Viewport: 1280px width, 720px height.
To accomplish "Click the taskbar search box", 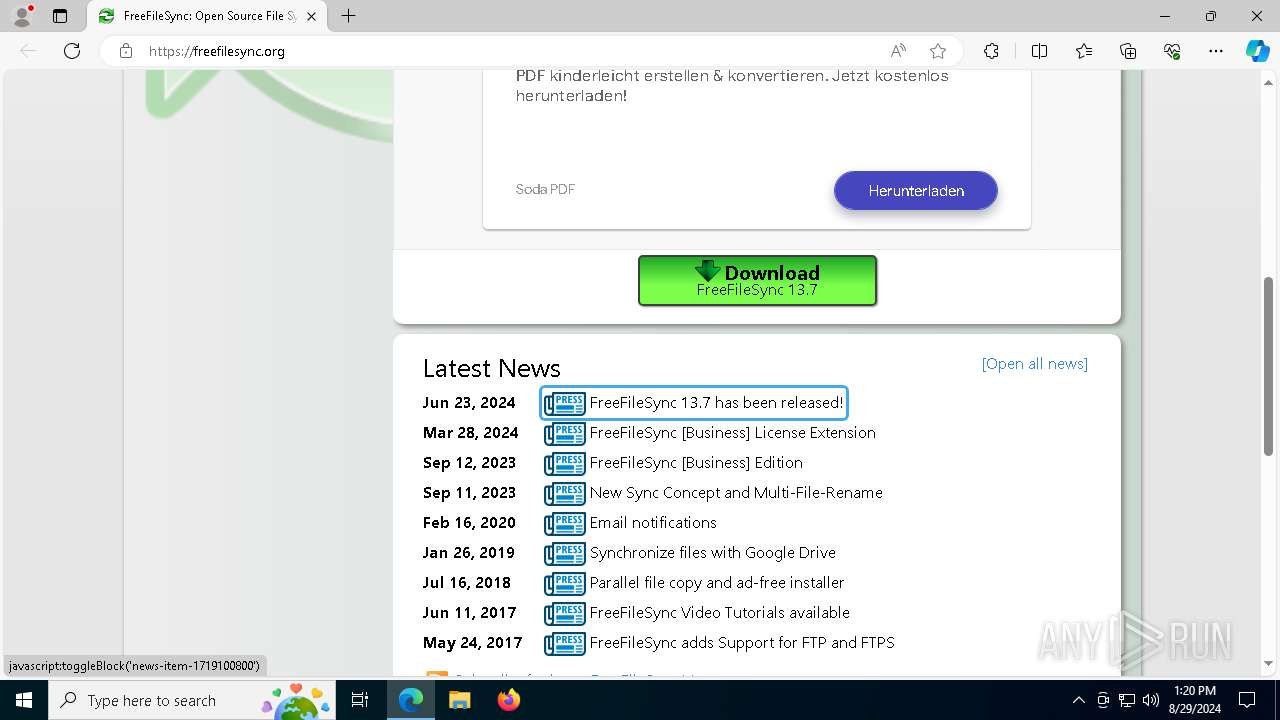I will tap(193, 700).
